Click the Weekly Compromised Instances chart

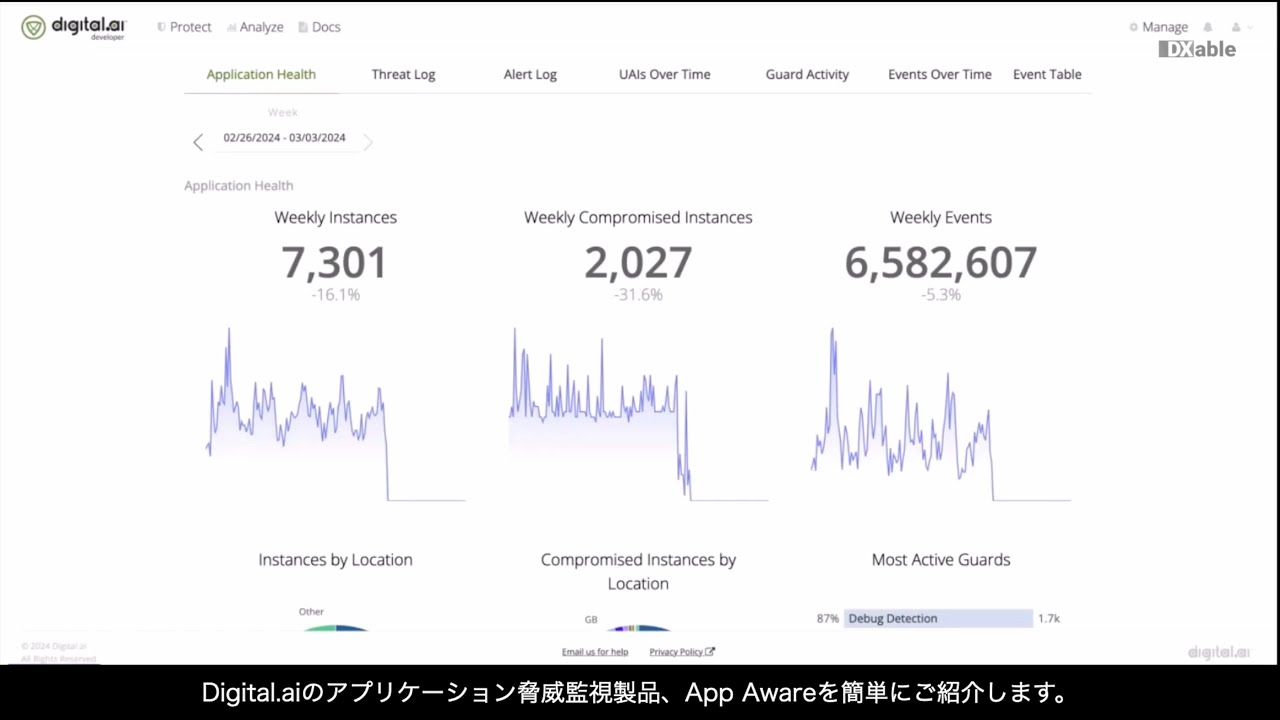point(638,414)
